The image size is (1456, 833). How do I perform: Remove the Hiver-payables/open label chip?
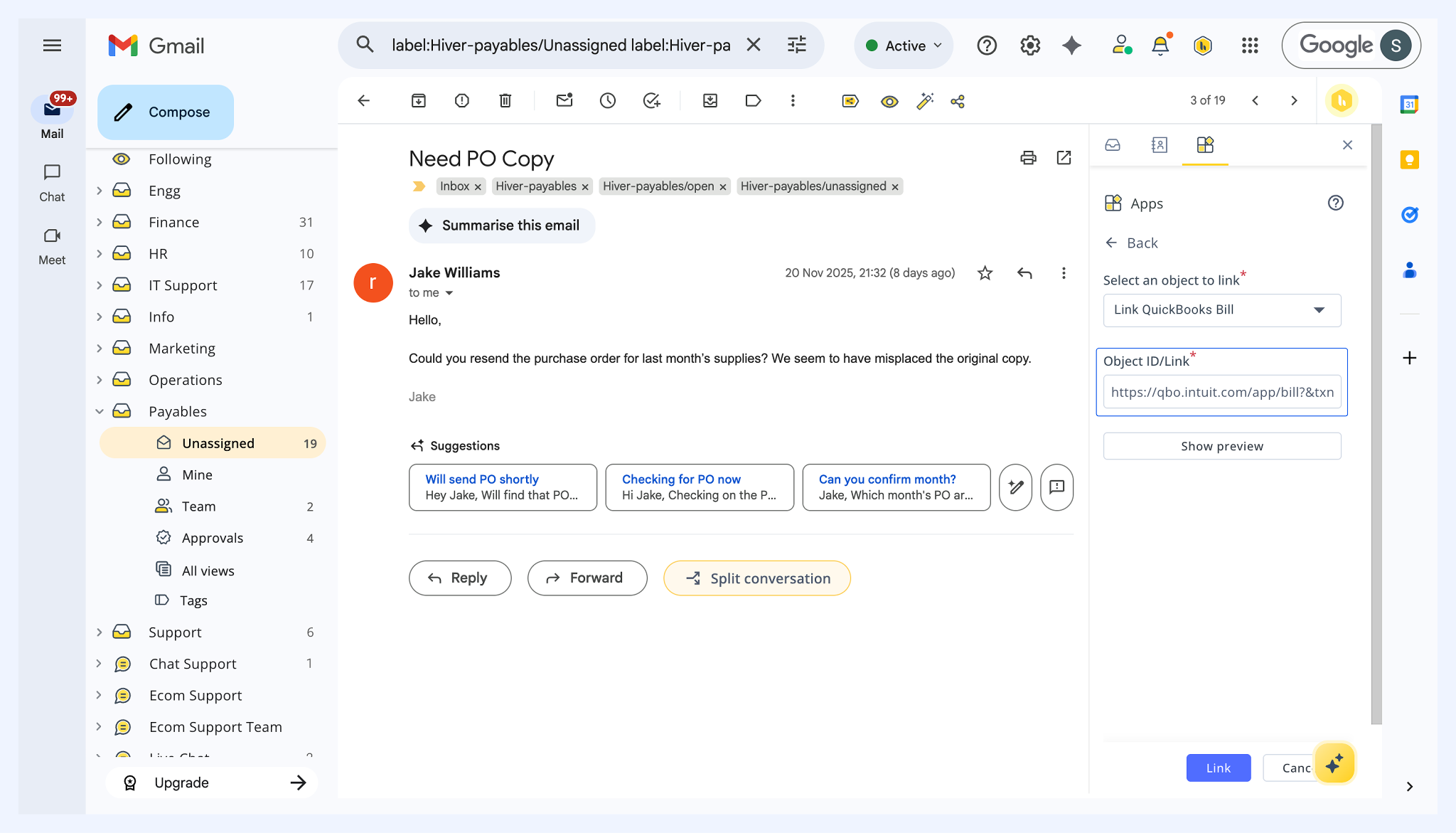coord(723,187)
